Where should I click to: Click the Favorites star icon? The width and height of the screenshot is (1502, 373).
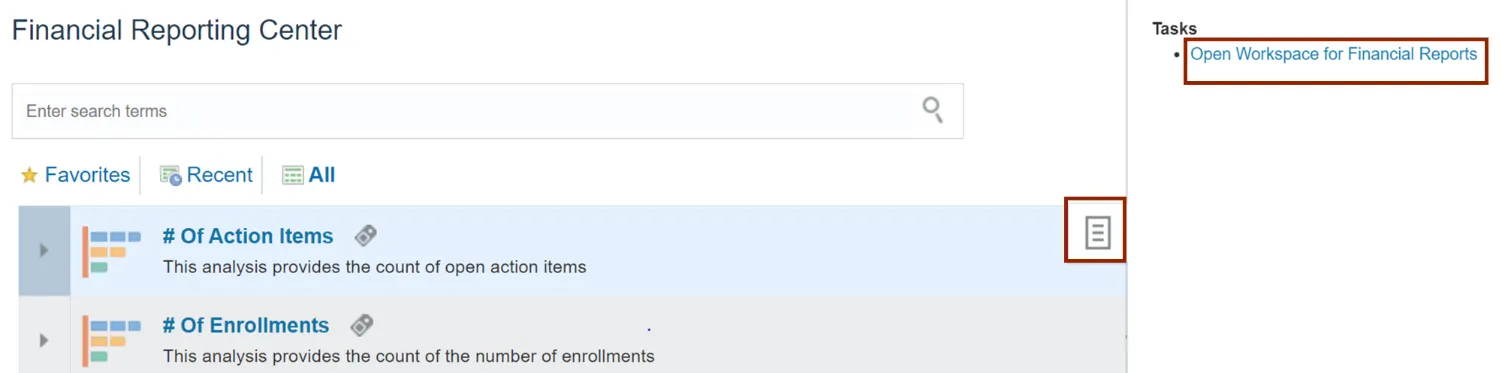29,175
